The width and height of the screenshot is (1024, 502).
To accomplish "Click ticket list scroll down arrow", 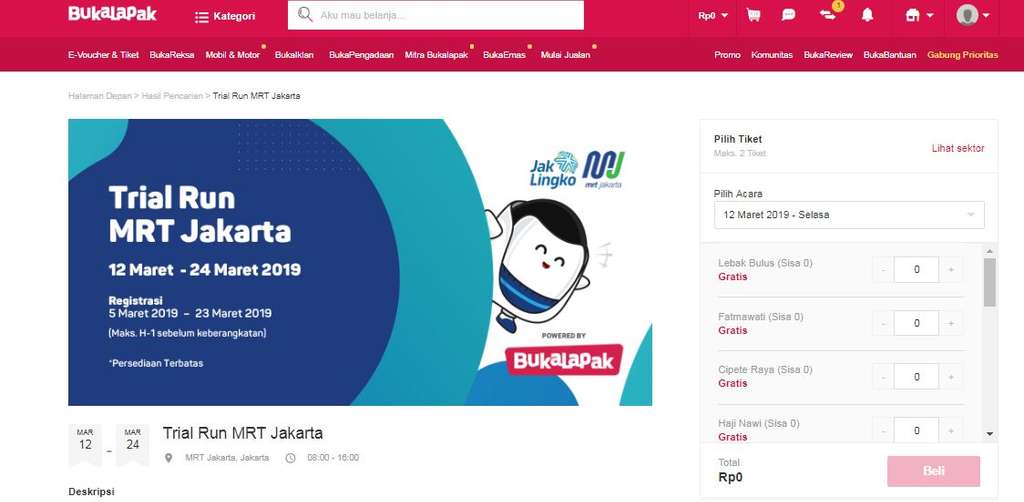I will (x=989, y=433).
